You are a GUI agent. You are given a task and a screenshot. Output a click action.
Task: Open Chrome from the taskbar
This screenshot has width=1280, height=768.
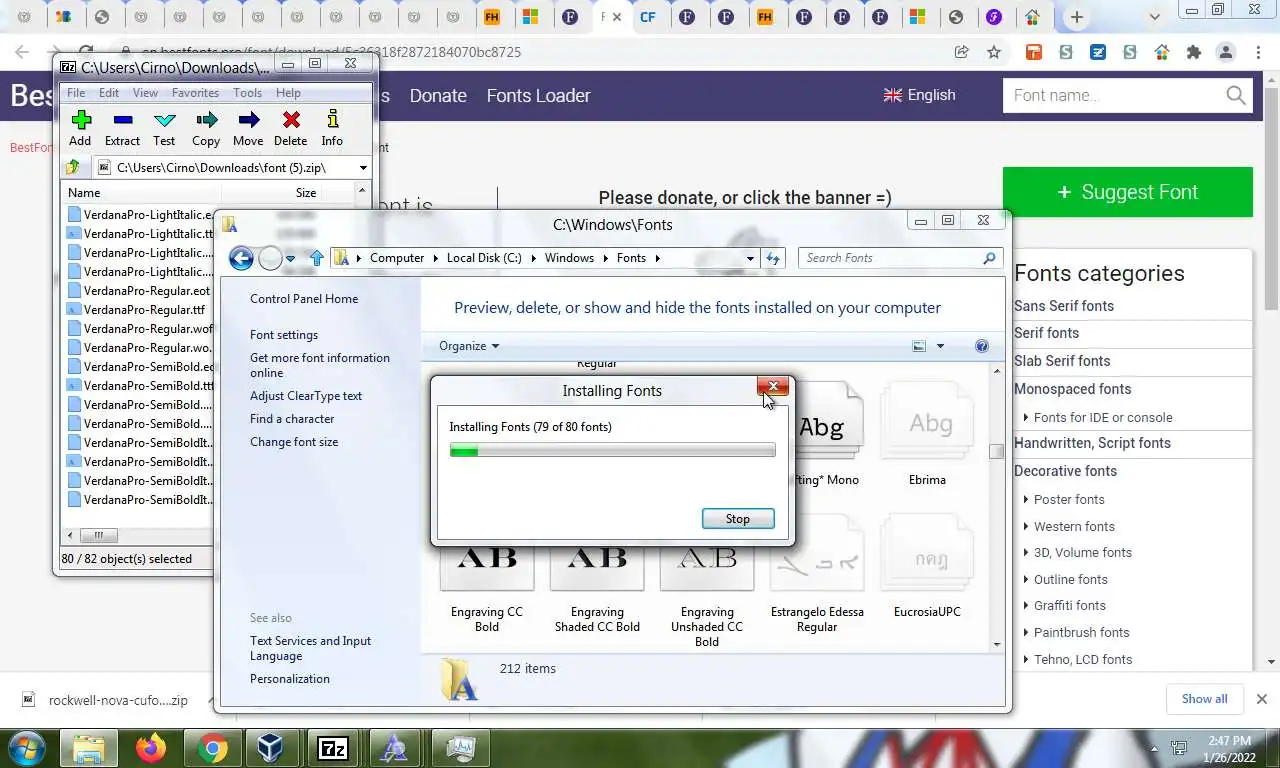coord(211,748)
